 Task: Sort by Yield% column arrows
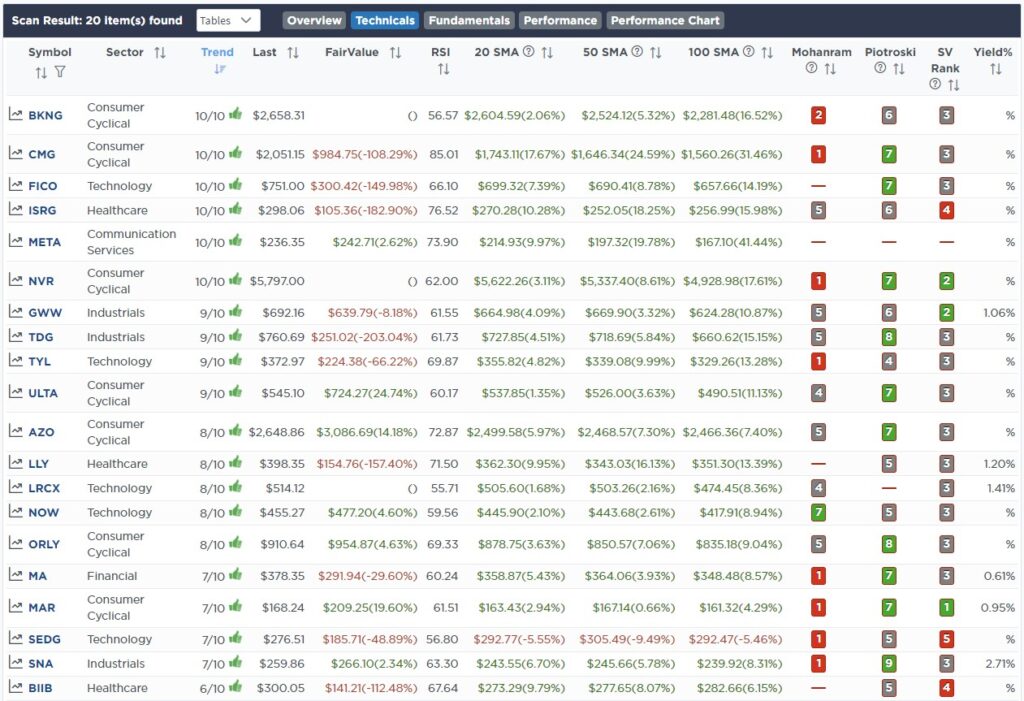(x=995, y=69)
